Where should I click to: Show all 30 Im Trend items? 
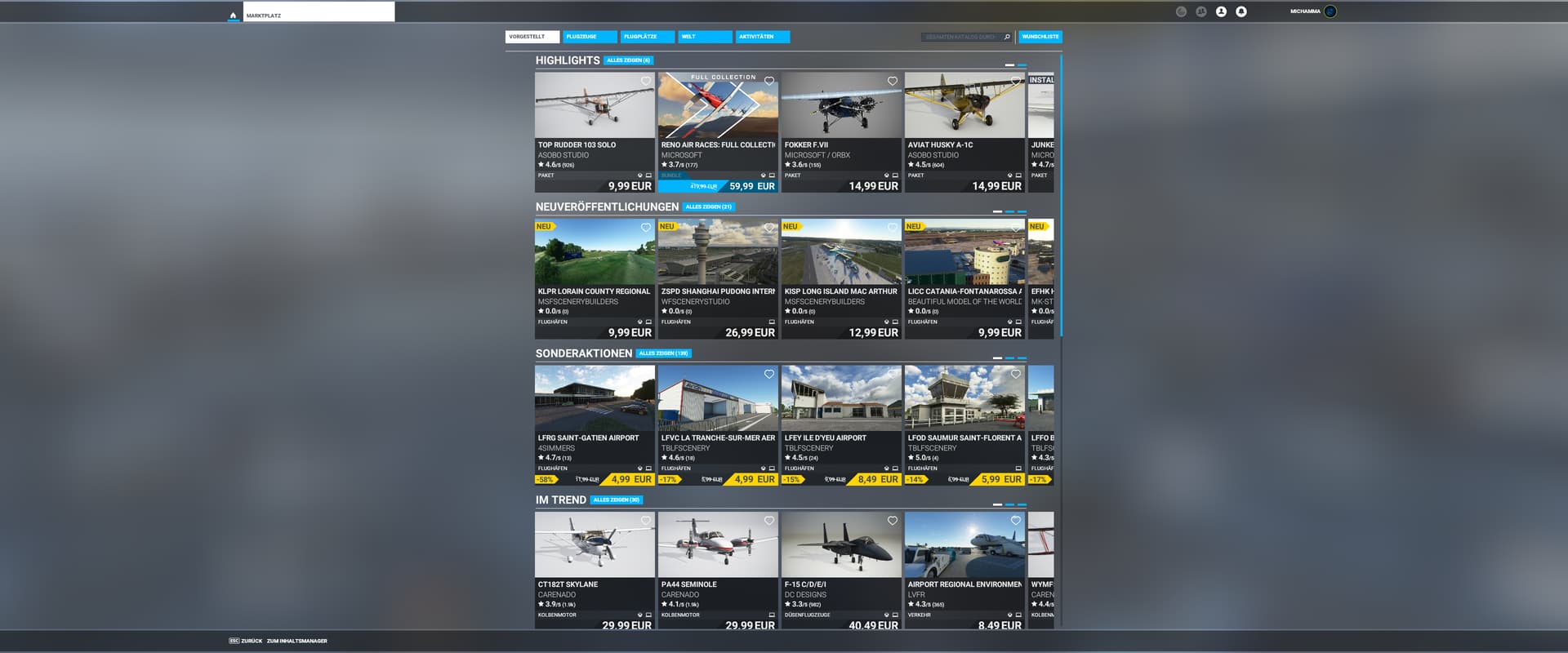[x=617, y=500]
